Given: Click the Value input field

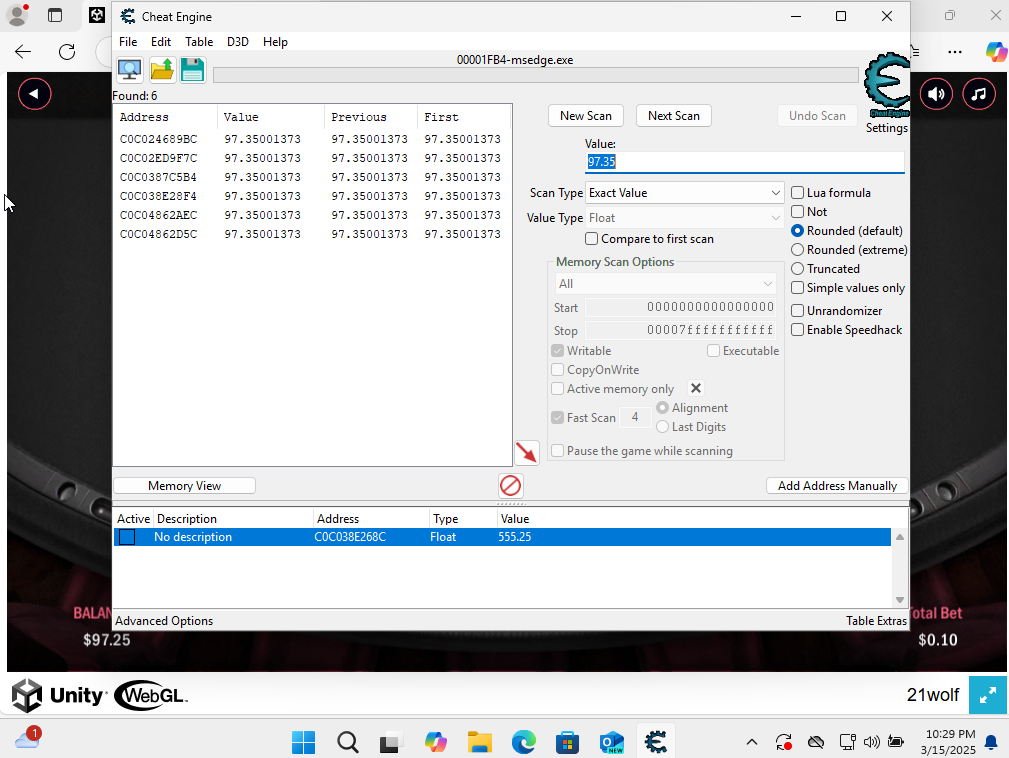Looking at the screenshot, I should (x=744, y=162).
